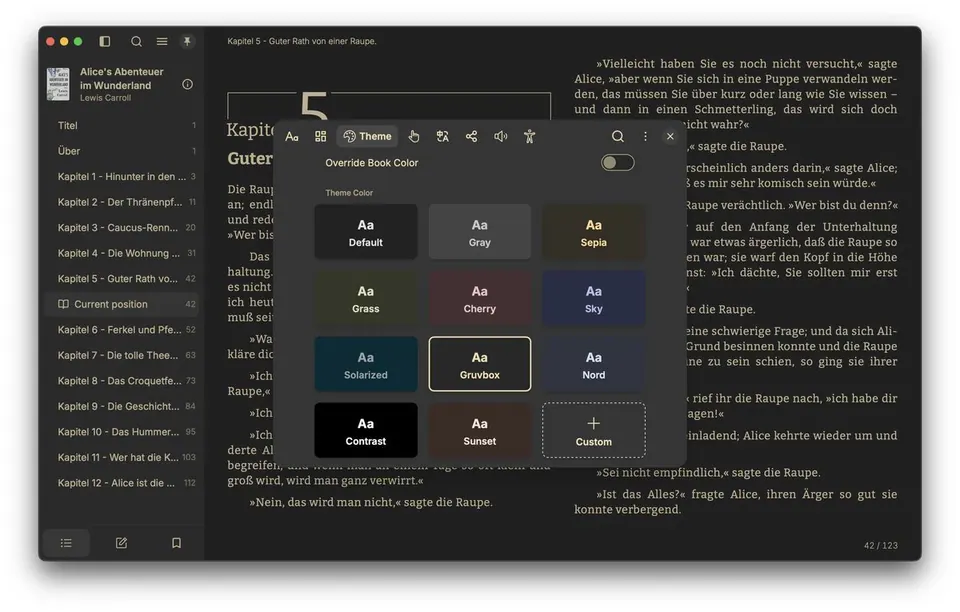Open the accessibility figure settings icon
Viewport: 960px width, 612px height.
pos(530,136)
